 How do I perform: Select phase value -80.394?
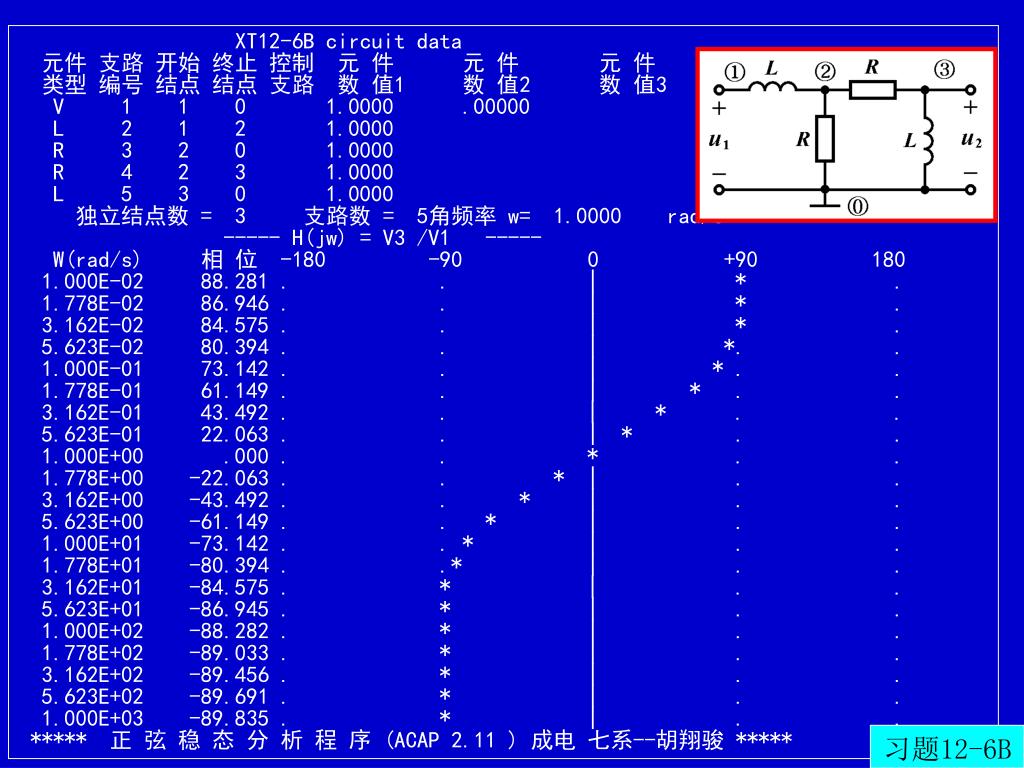click(229, 566)
